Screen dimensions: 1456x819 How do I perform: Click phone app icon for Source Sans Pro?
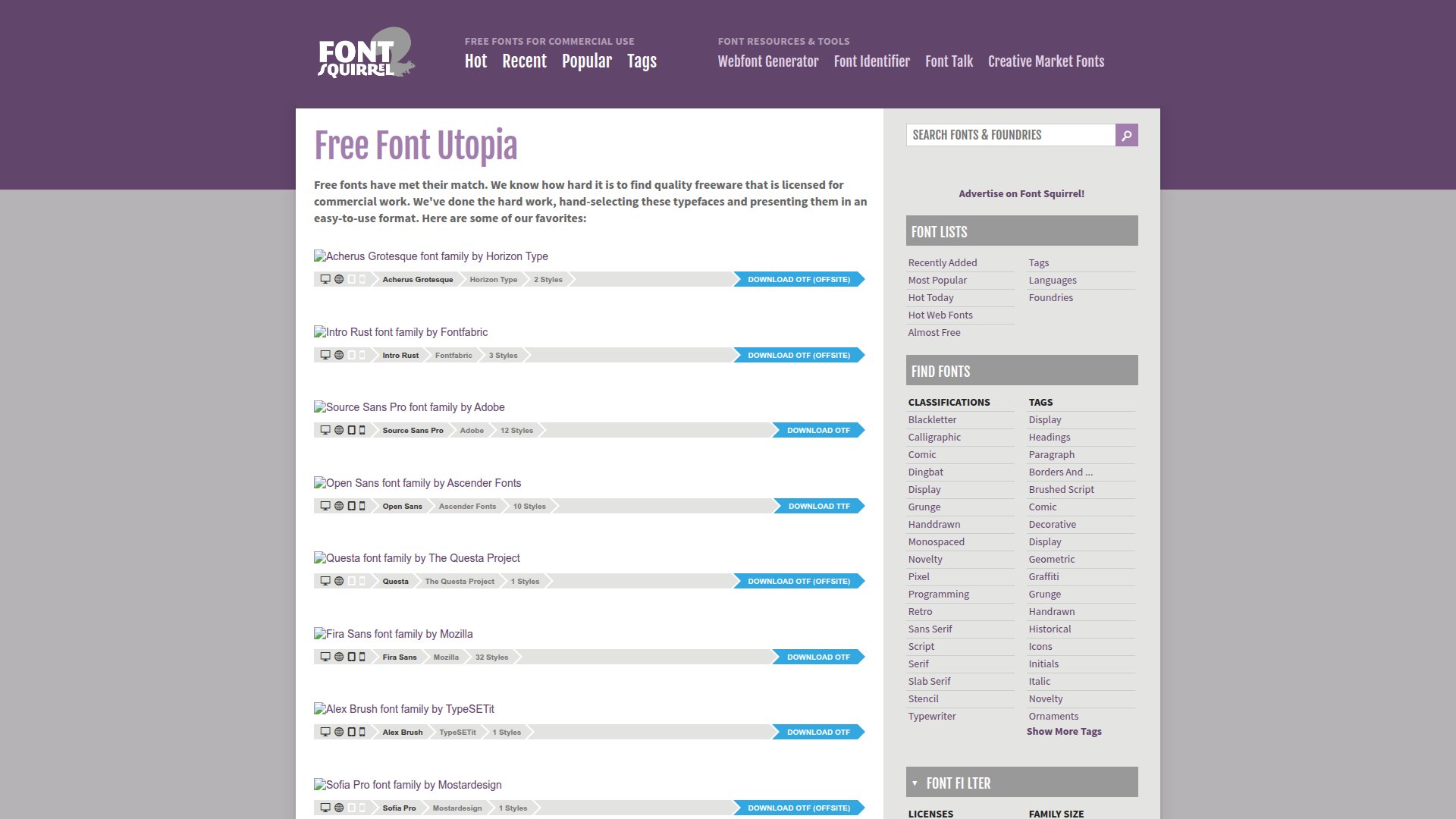click(x=362, y=430)
